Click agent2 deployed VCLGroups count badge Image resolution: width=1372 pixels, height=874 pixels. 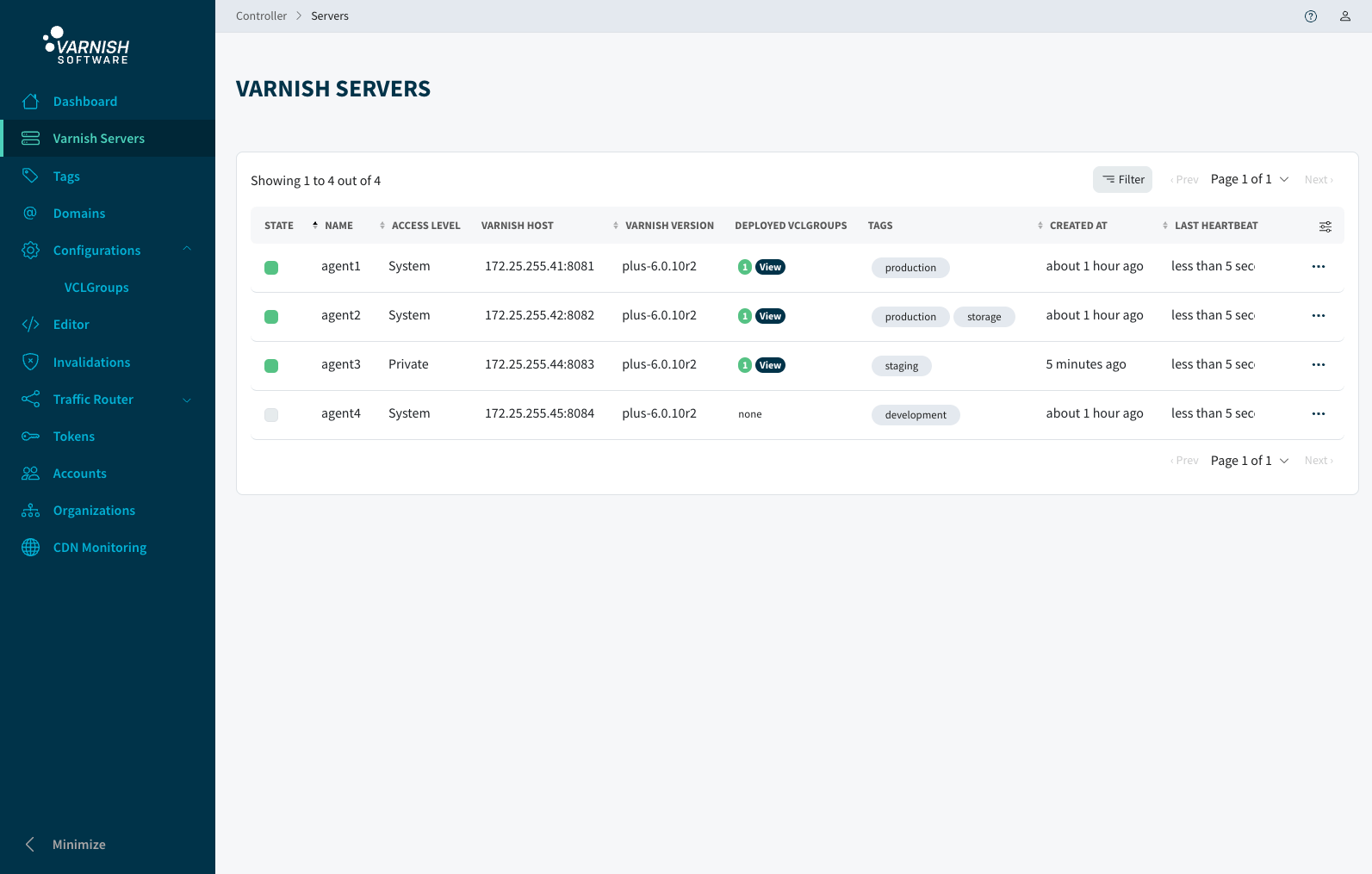[745, 316]
